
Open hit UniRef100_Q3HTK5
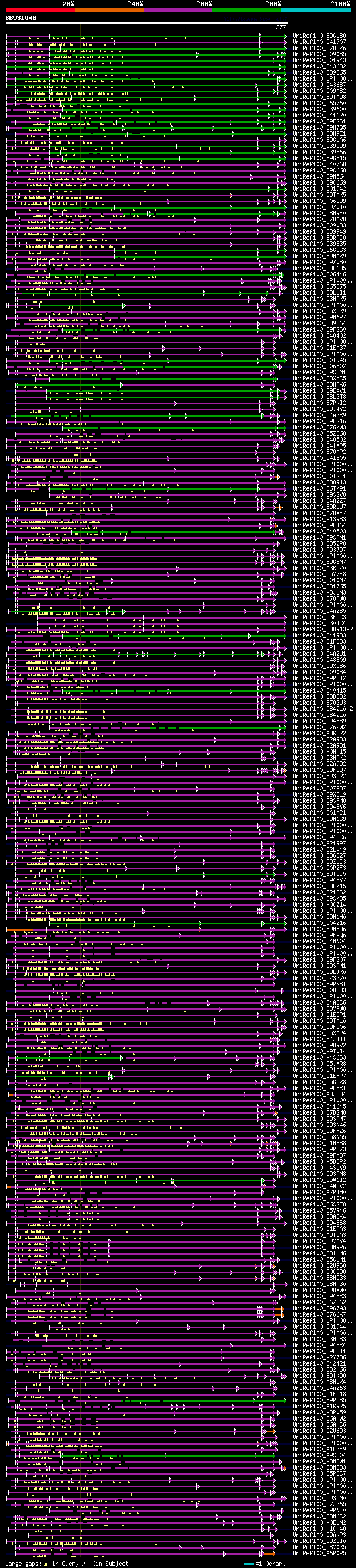click(319, 299)
